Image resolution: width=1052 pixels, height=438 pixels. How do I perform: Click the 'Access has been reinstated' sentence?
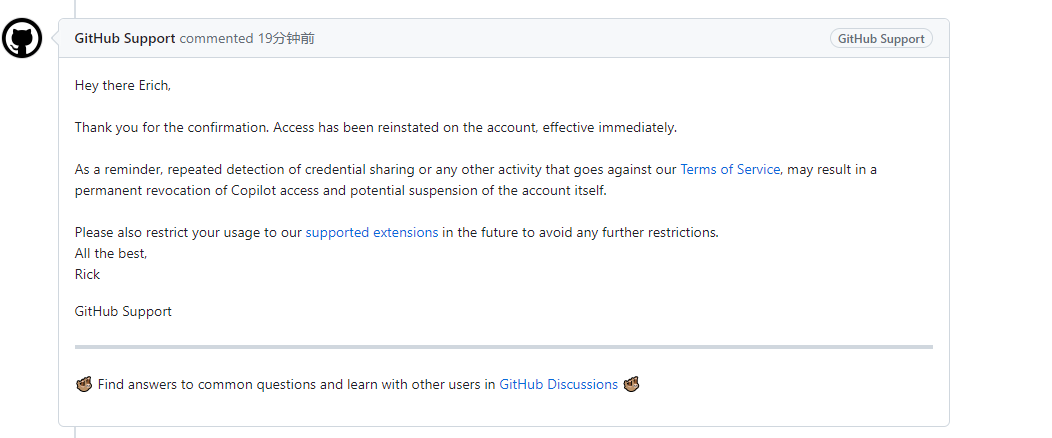point(475,127)
